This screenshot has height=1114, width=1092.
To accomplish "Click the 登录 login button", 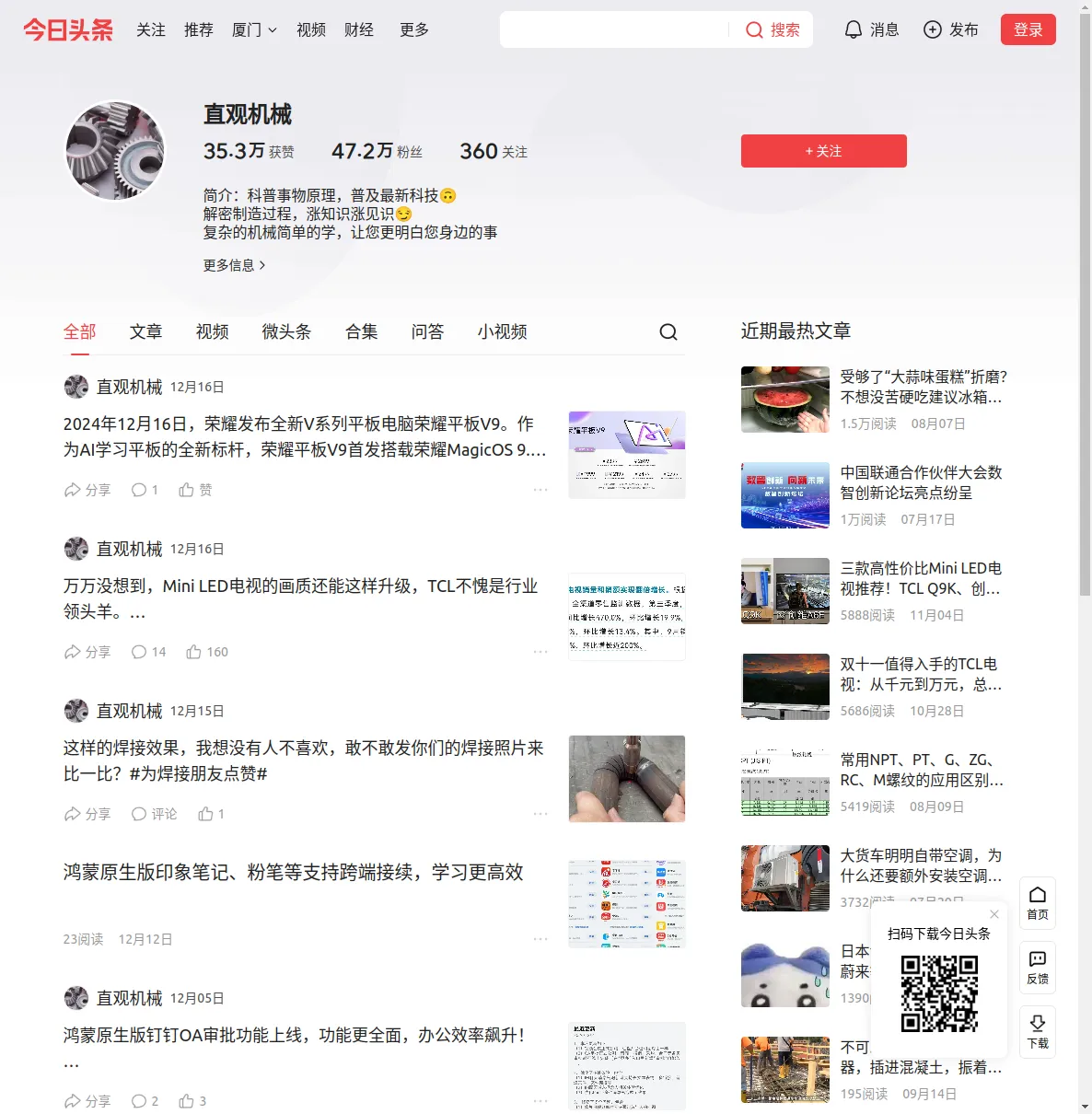I will click(1028, 29).
